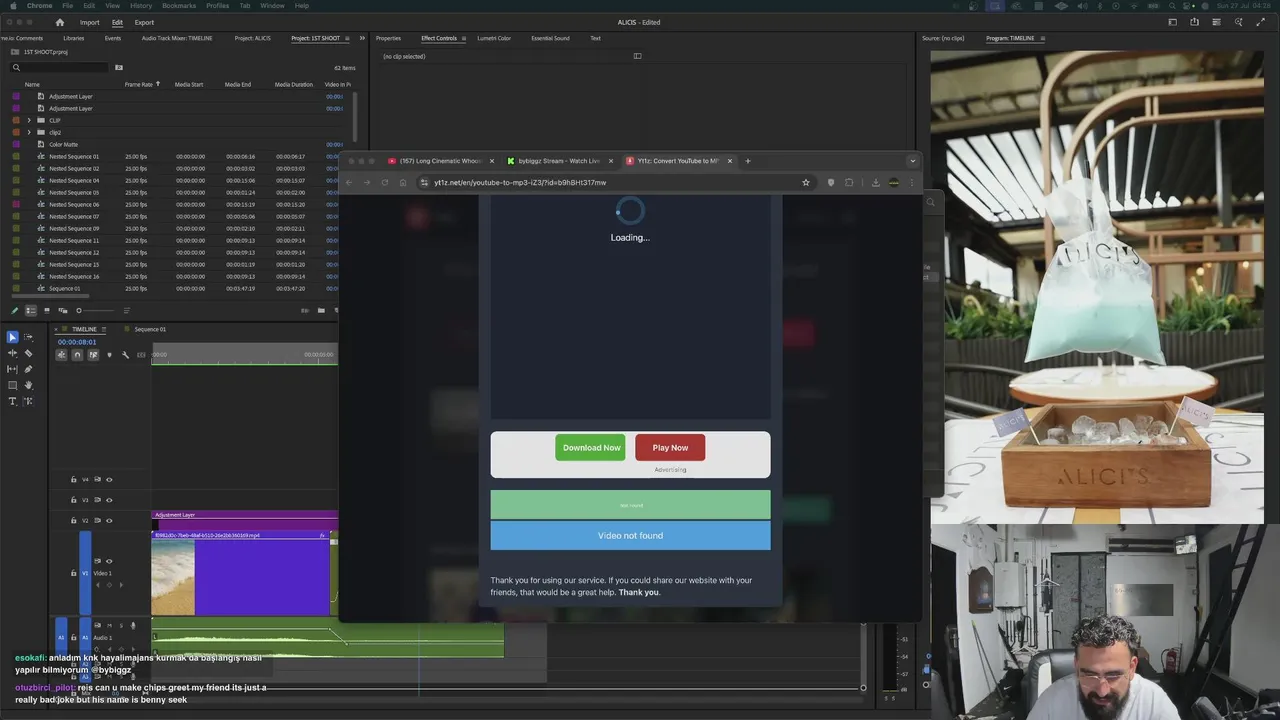Image resolution: width=1280 pixels, height=720 pixels.
Task: Click purple label swatch of Color Matte
Action: pos(16,144)
